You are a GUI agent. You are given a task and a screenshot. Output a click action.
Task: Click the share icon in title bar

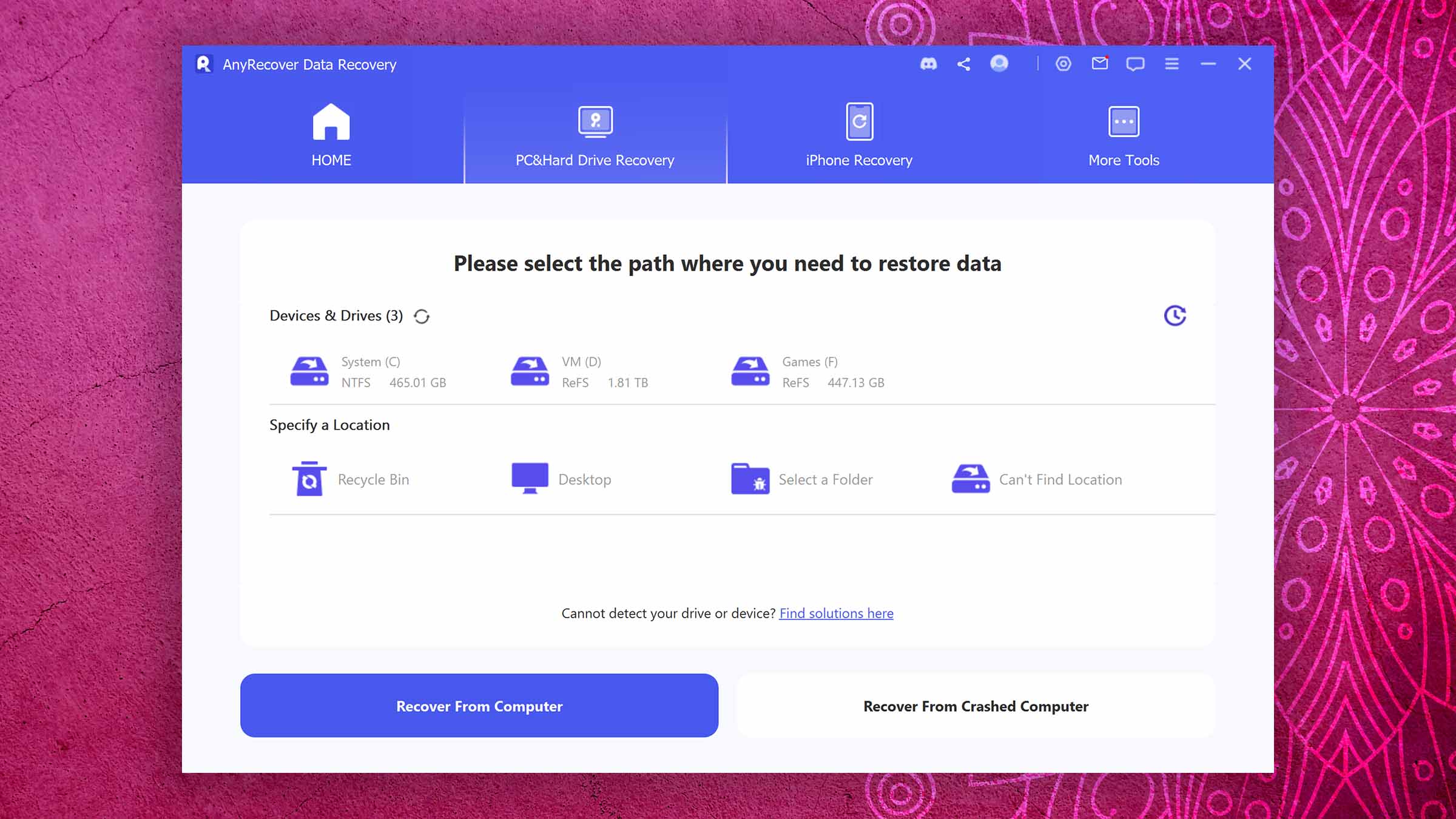pyautogui.click(x=963, y=64)
